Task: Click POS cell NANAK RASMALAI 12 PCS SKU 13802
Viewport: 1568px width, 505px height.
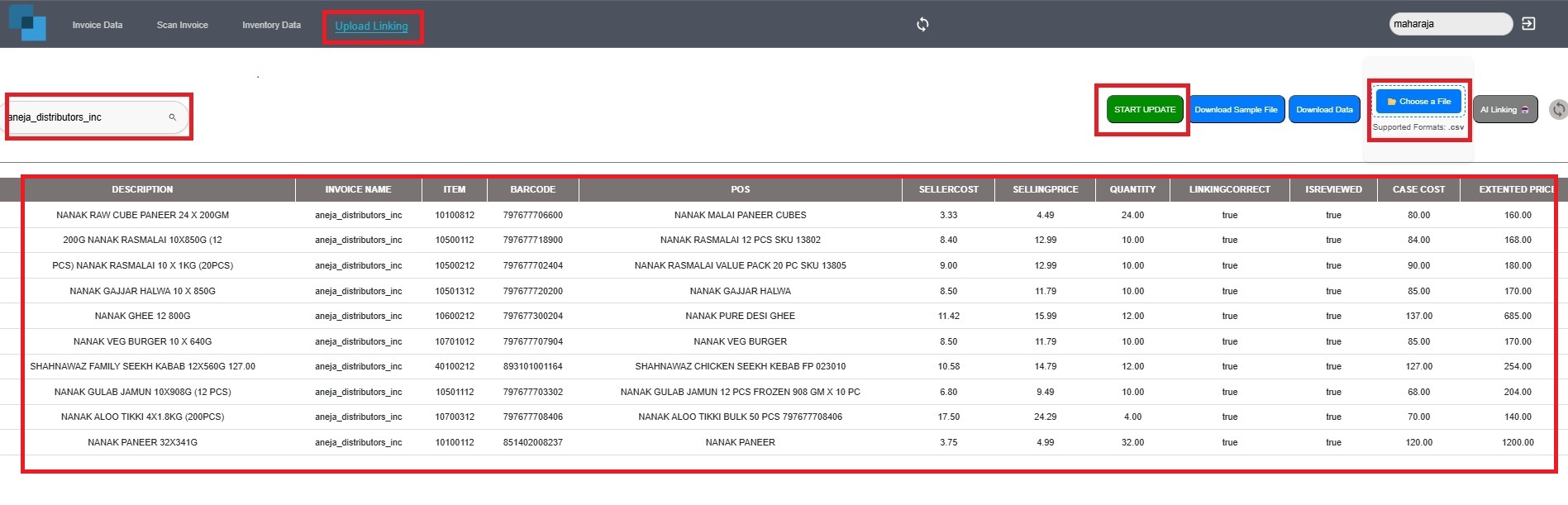Action: click(741, 240)
